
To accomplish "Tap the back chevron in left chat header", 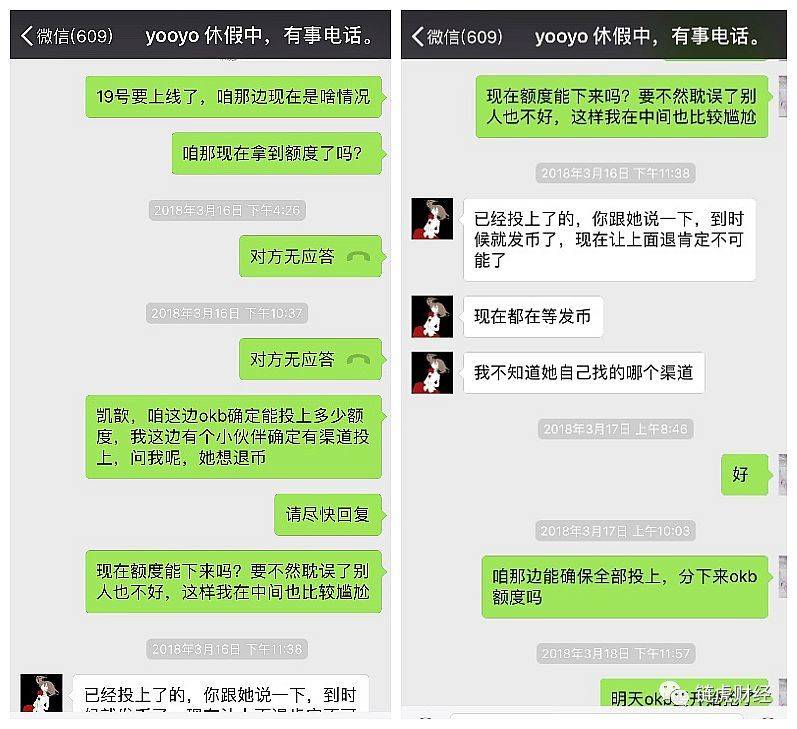I will (27, 36).
